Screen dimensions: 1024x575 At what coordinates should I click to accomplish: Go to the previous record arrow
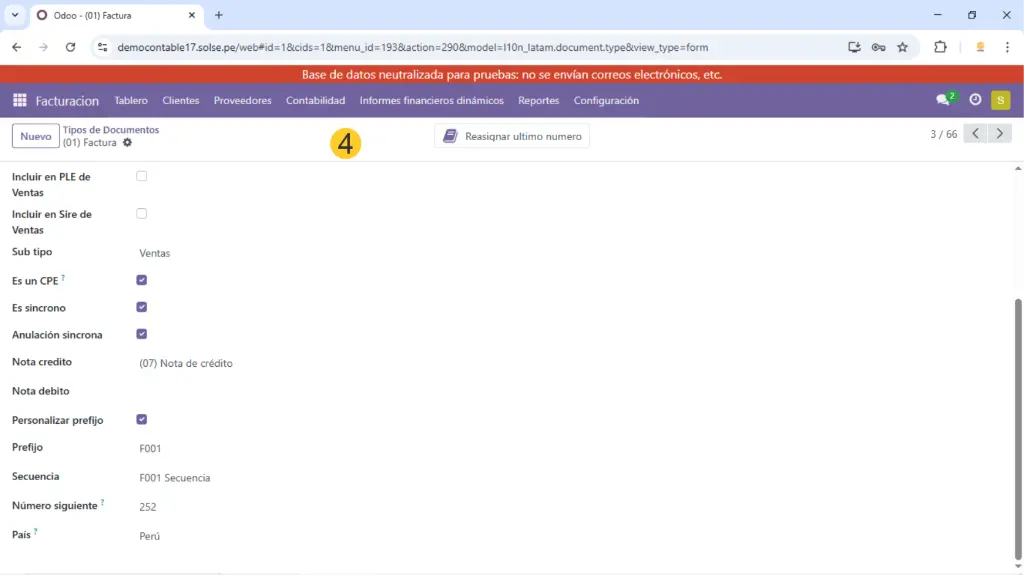tap(975, 134)
